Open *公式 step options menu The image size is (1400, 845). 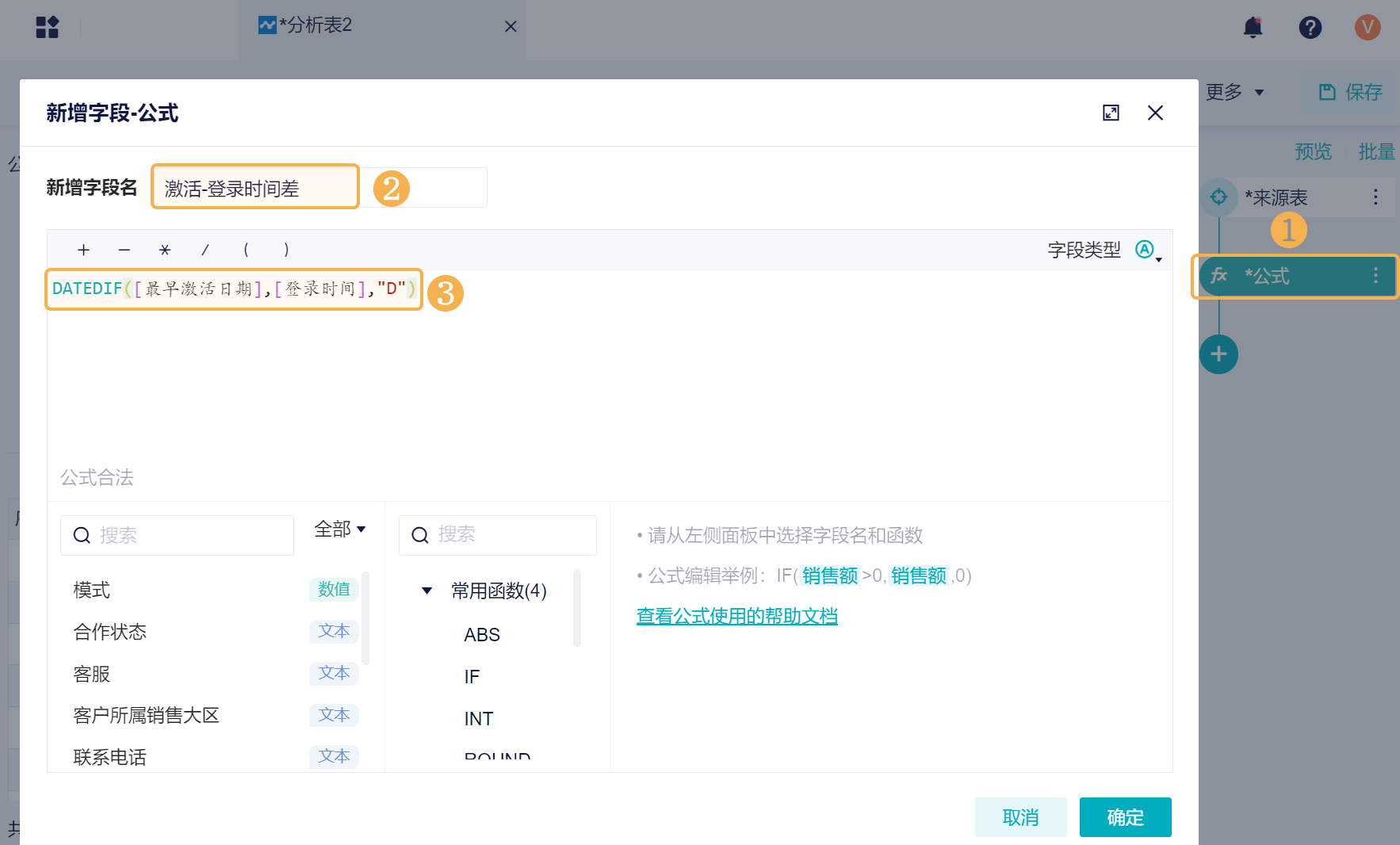pyautogui.click(x=1375, y=276)
